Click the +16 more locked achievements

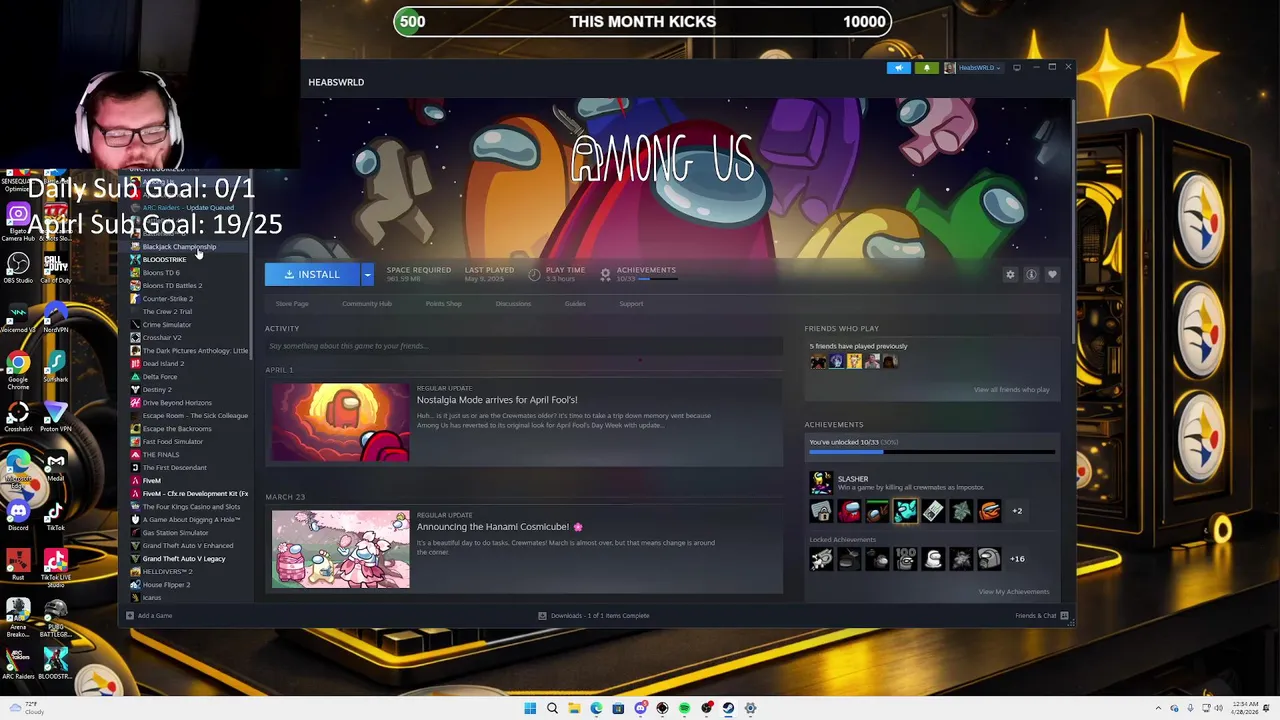coord(1017,559)
